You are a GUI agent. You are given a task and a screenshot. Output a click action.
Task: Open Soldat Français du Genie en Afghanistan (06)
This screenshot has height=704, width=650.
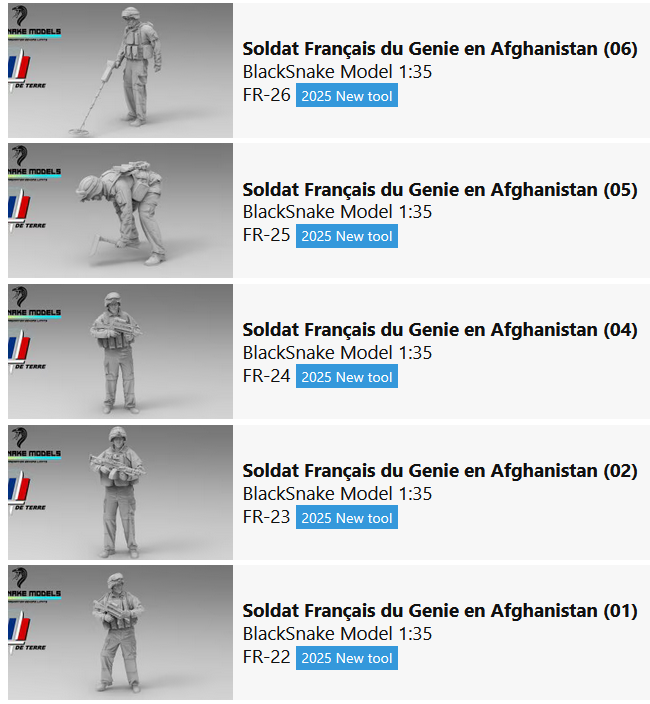tap(439, 49)
